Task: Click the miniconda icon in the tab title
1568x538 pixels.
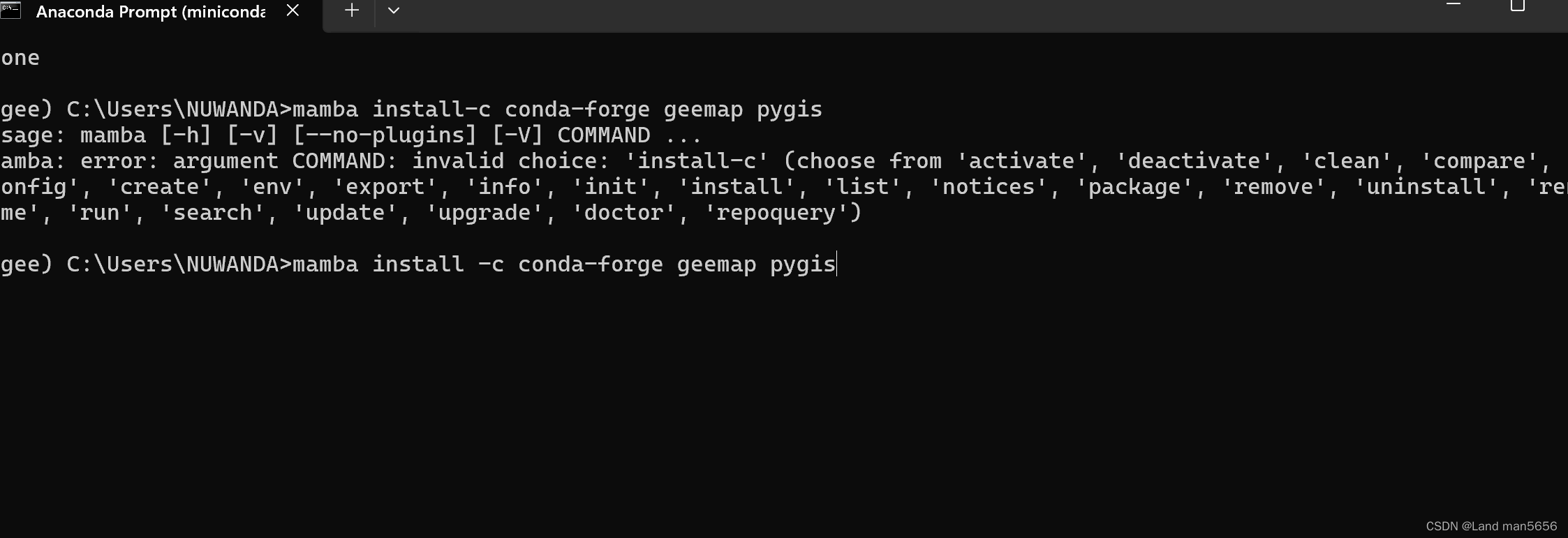Action: (11, 11)
